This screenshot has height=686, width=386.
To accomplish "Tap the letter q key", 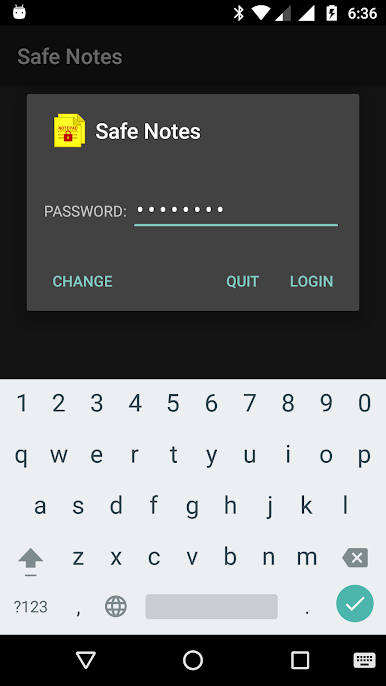I will tap(21, 455).
